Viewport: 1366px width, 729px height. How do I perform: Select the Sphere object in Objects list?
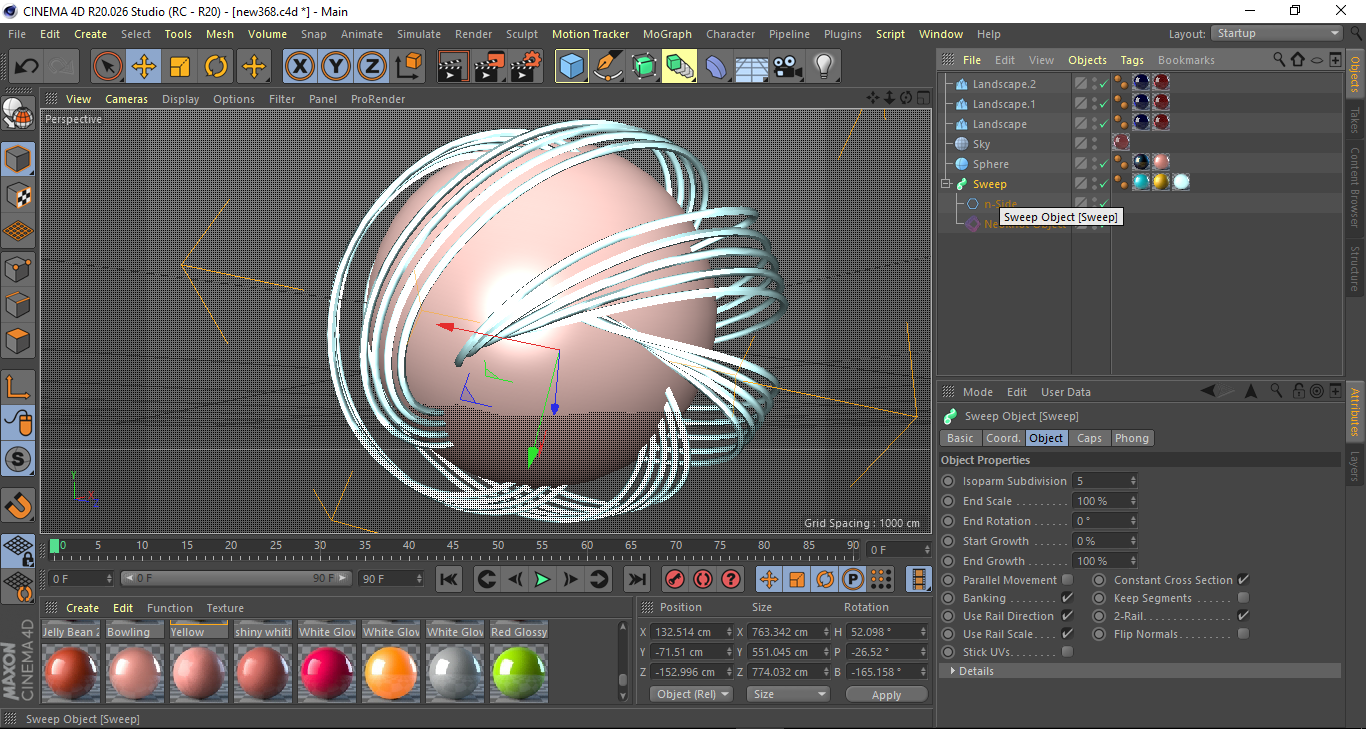click(x=990, y=164)
